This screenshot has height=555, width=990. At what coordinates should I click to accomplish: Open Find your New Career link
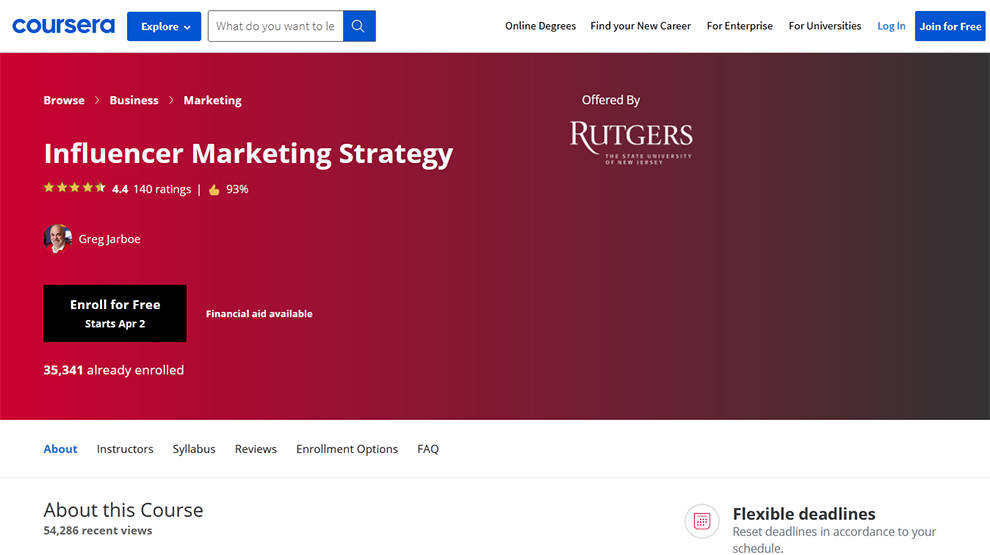[x=640, y=26]
